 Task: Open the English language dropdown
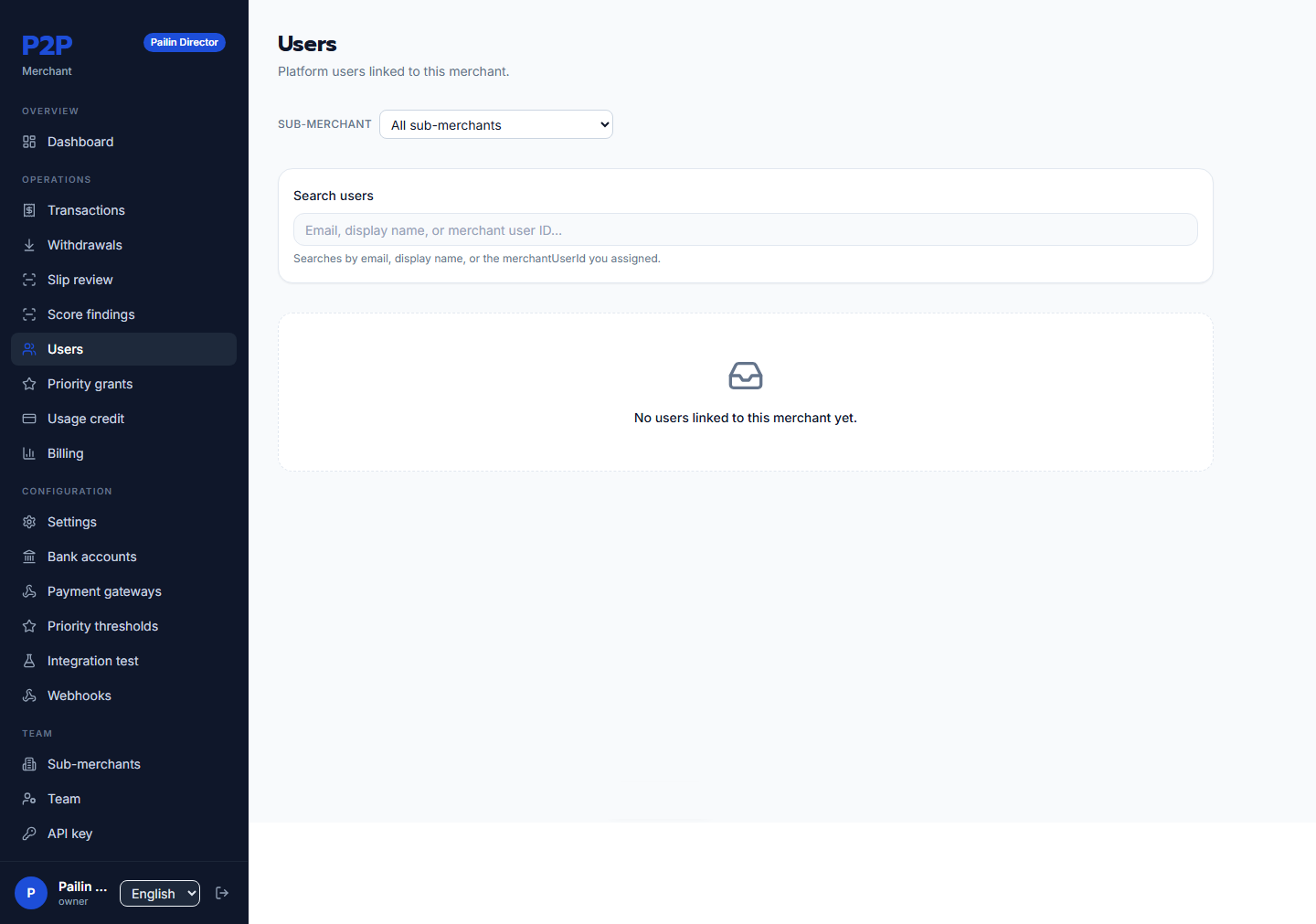pos(160,893)
